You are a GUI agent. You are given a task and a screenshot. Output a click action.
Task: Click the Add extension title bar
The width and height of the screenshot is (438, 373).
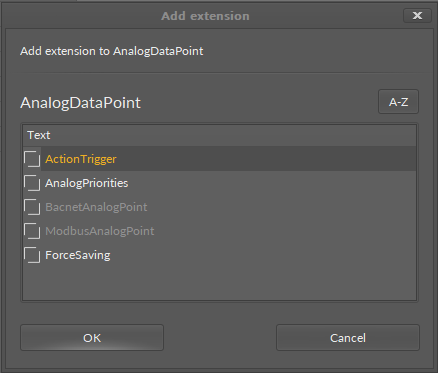tap(205, 16)
